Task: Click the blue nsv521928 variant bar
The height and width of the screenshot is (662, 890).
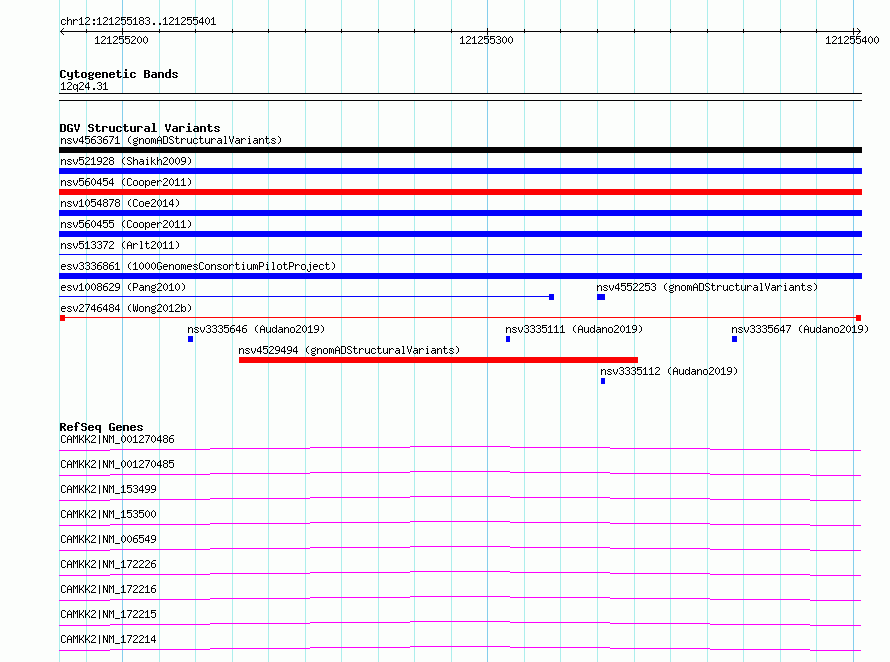Action: [x=460, y=171]
